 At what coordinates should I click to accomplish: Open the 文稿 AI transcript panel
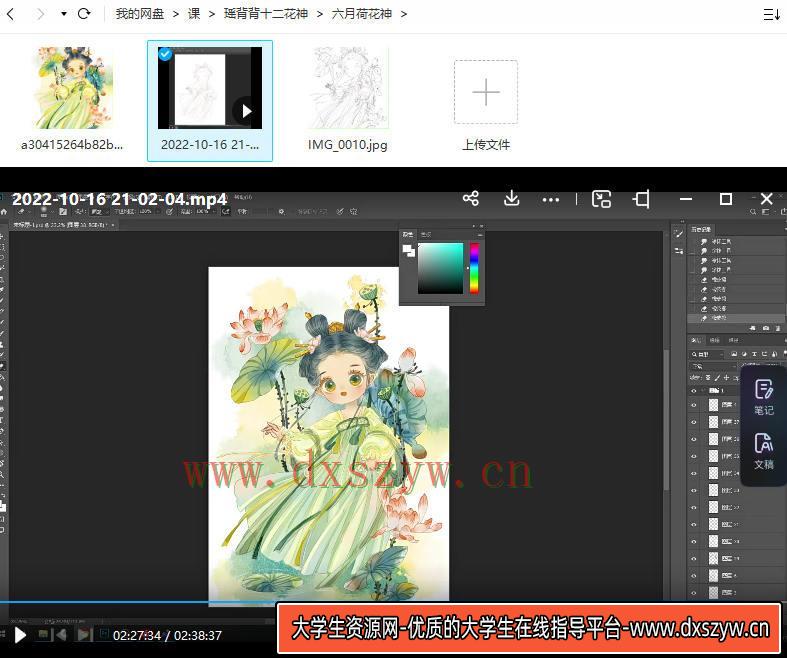pos(763,451)
